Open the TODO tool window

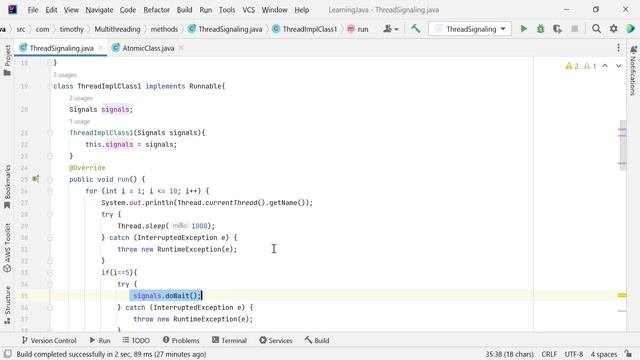pyautogui.click(x=136, y=340)
